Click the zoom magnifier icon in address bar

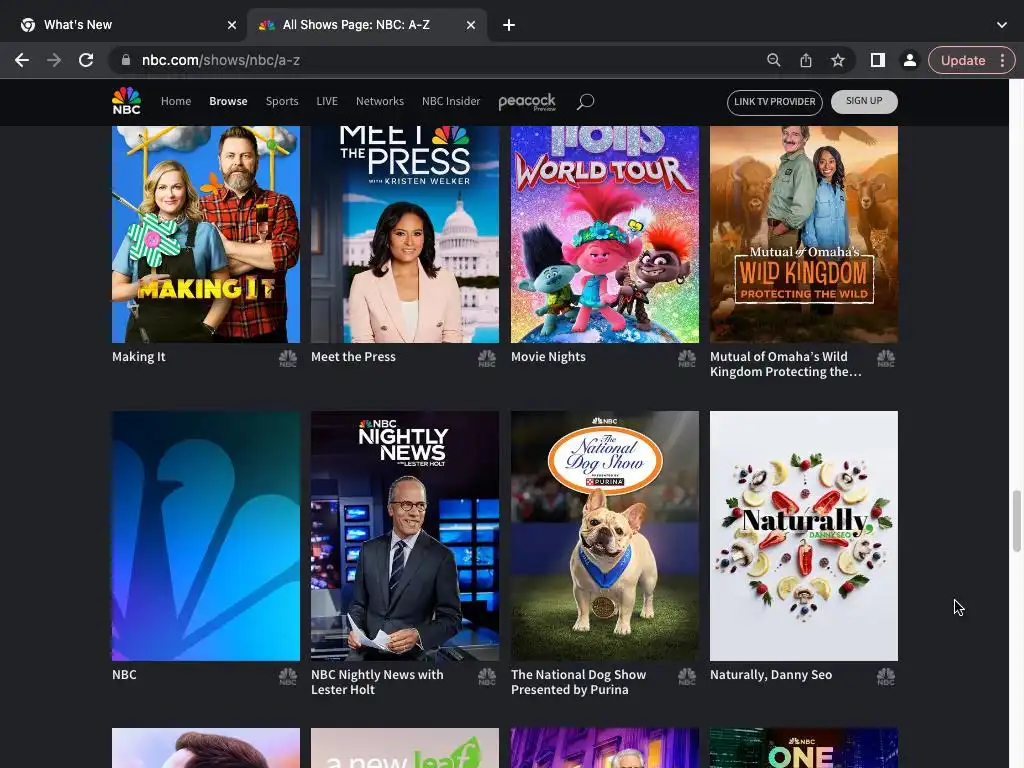pos(773,60)
